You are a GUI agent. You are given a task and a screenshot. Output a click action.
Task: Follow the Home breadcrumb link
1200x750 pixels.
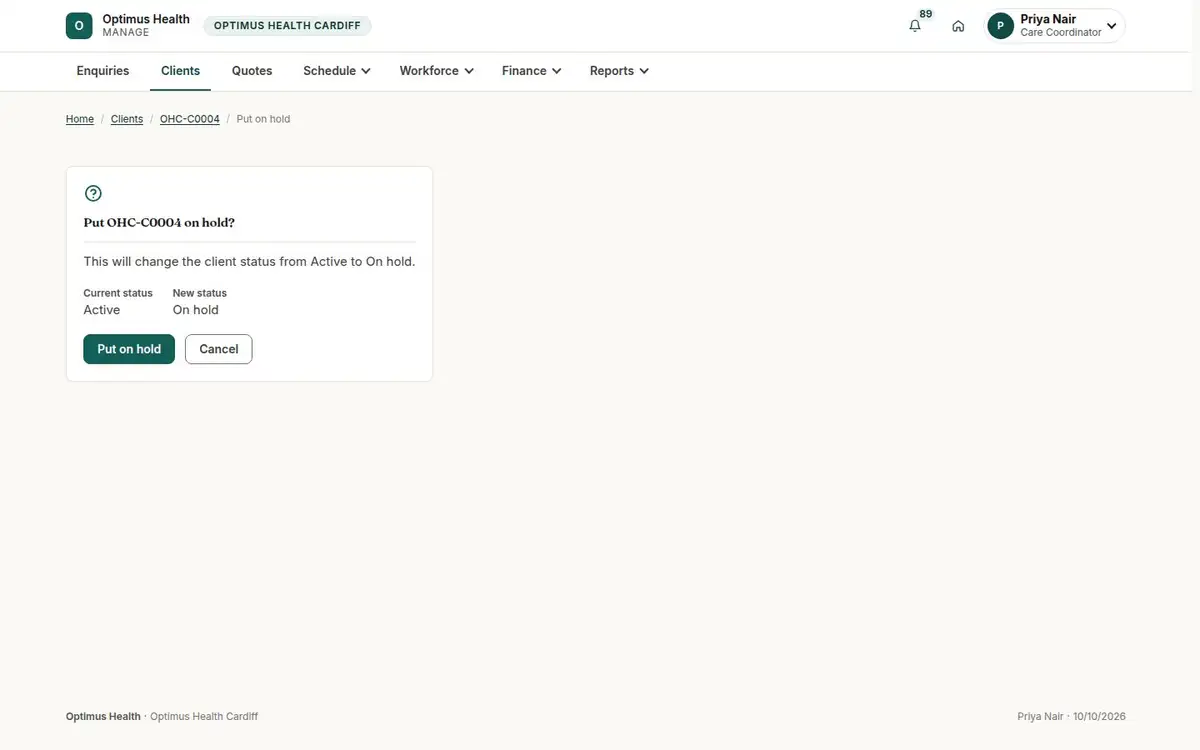point(80,119)
